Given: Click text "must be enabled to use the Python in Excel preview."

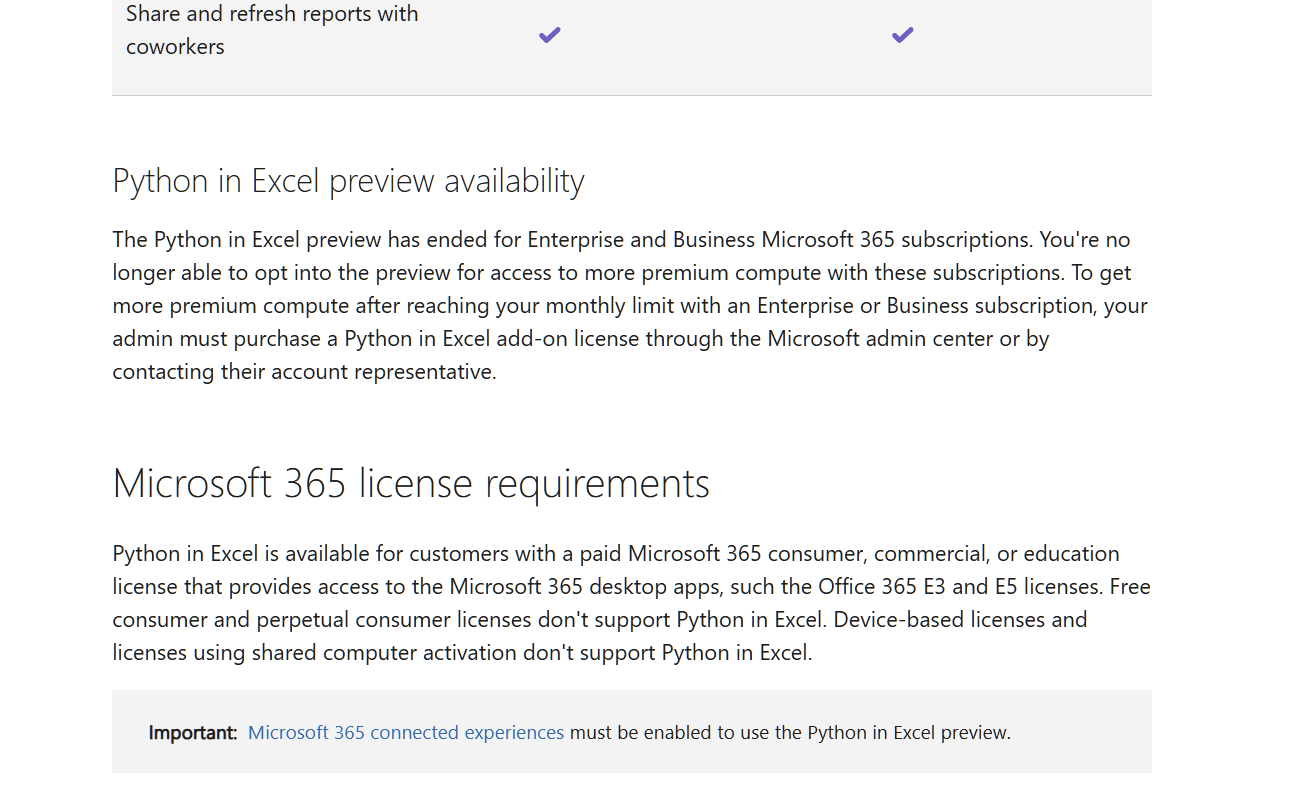Looking at the screenshot, I should click(790, 732).
